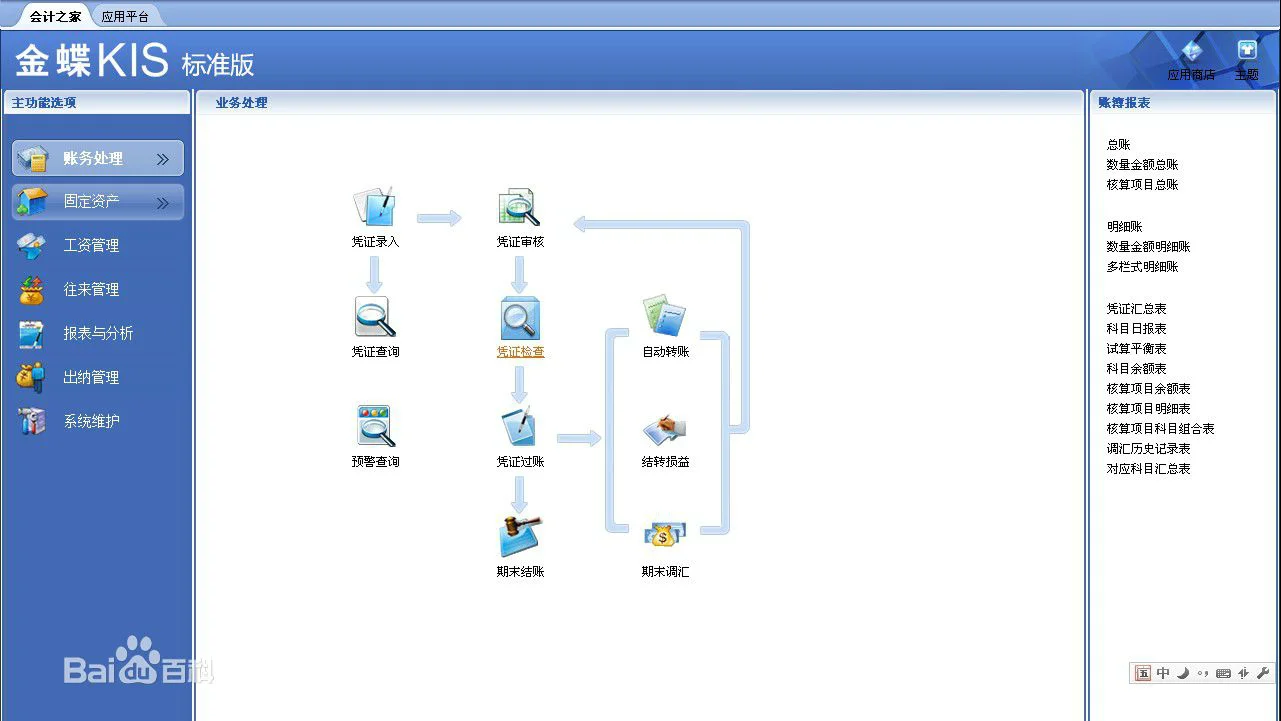Viewport: 1281px width, 721px height.
Task: Click the 凭证过账 text label
Action: [520, 462]
